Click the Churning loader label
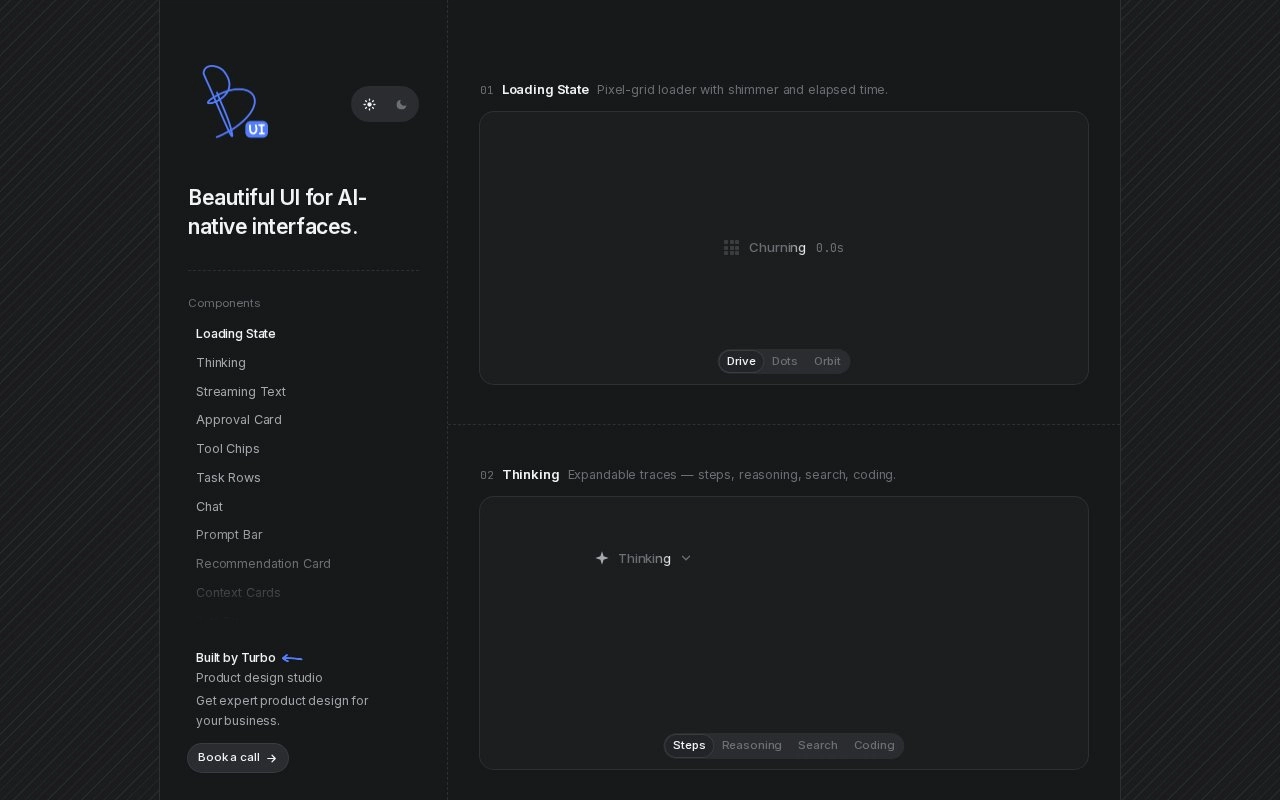 point(777,248)
